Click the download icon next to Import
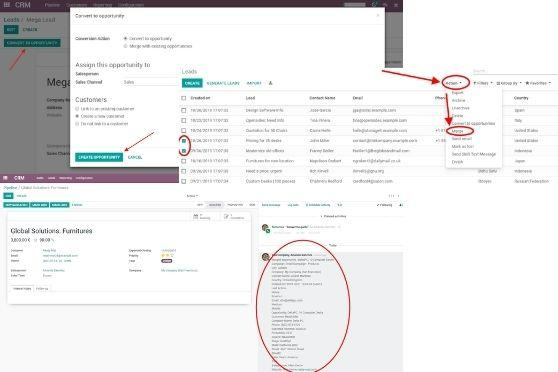The width and height of the screenshot is (558, 372). (x=270, y=83)
